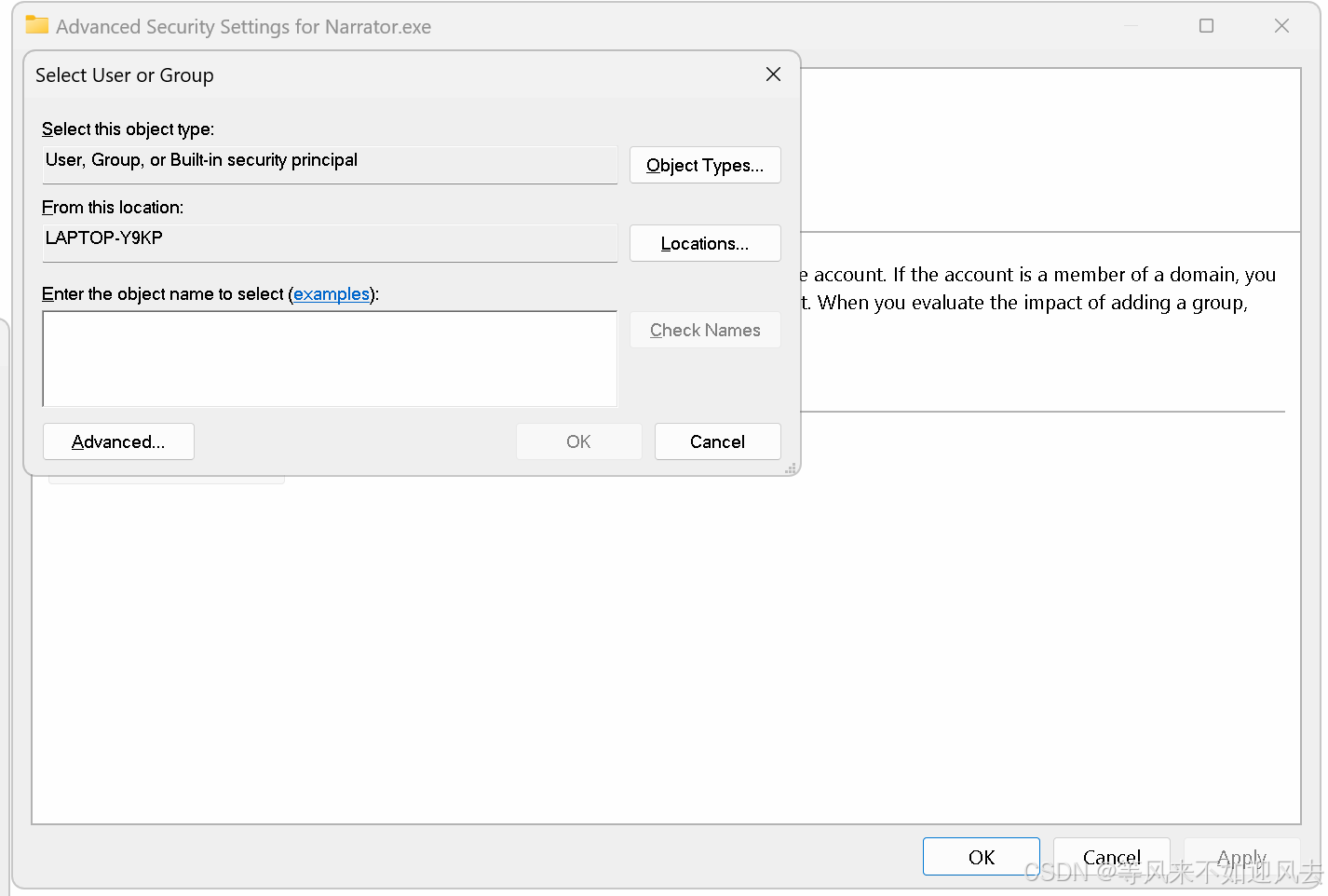
Task: Click Cancel in Advanced Security Settings
Action: tap(1111, 857)
